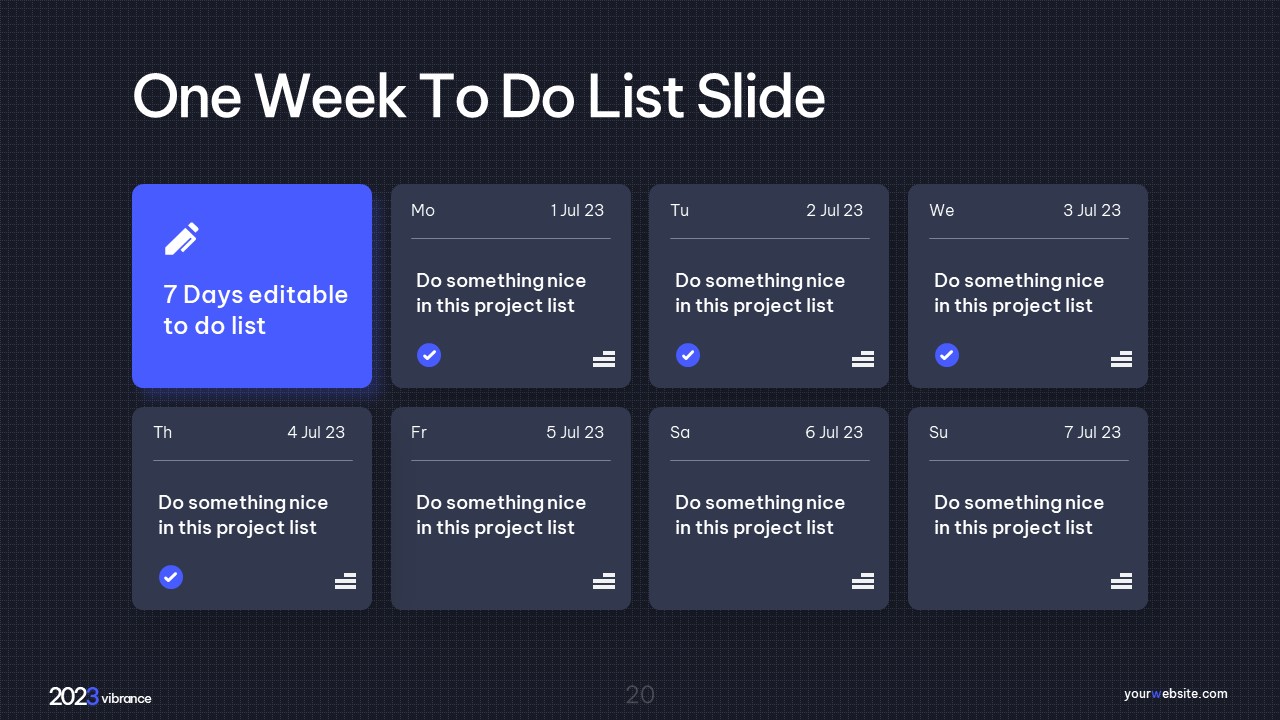1280x720 pixels.
Task: Select the '7 Days editable to do list' text
Action: [255, 310]
